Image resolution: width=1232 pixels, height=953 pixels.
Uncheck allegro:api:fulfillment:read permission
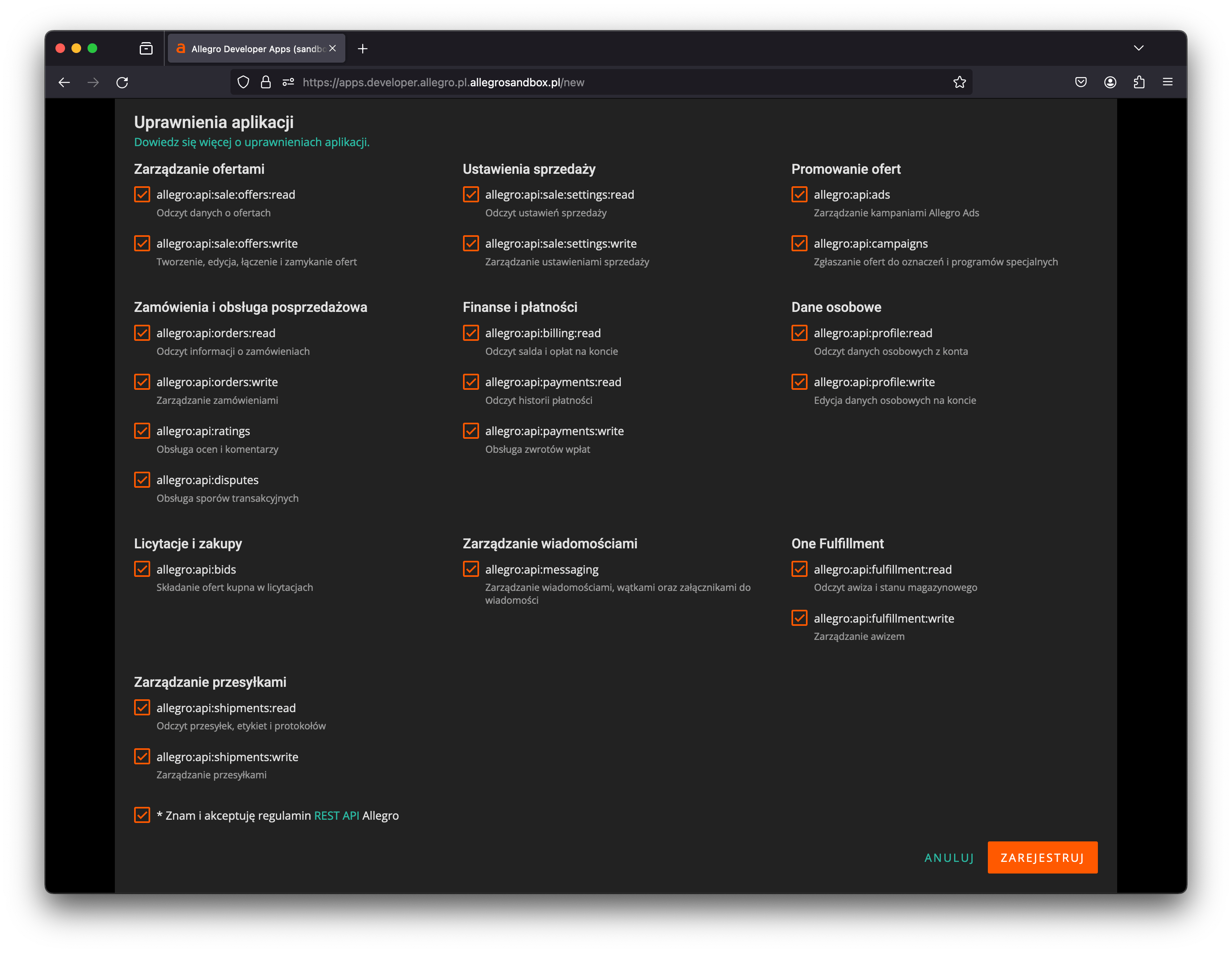click(800, 570)
